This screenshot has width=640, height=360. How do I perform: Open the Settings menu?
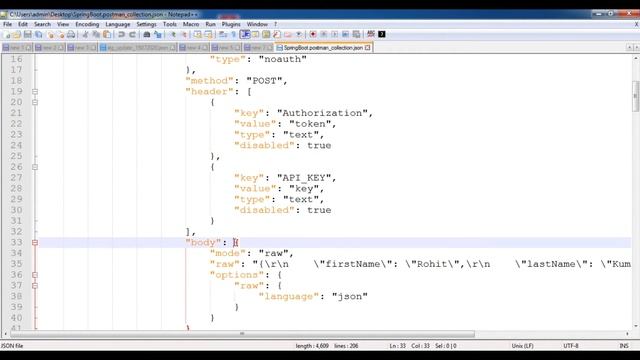point(146,24)
